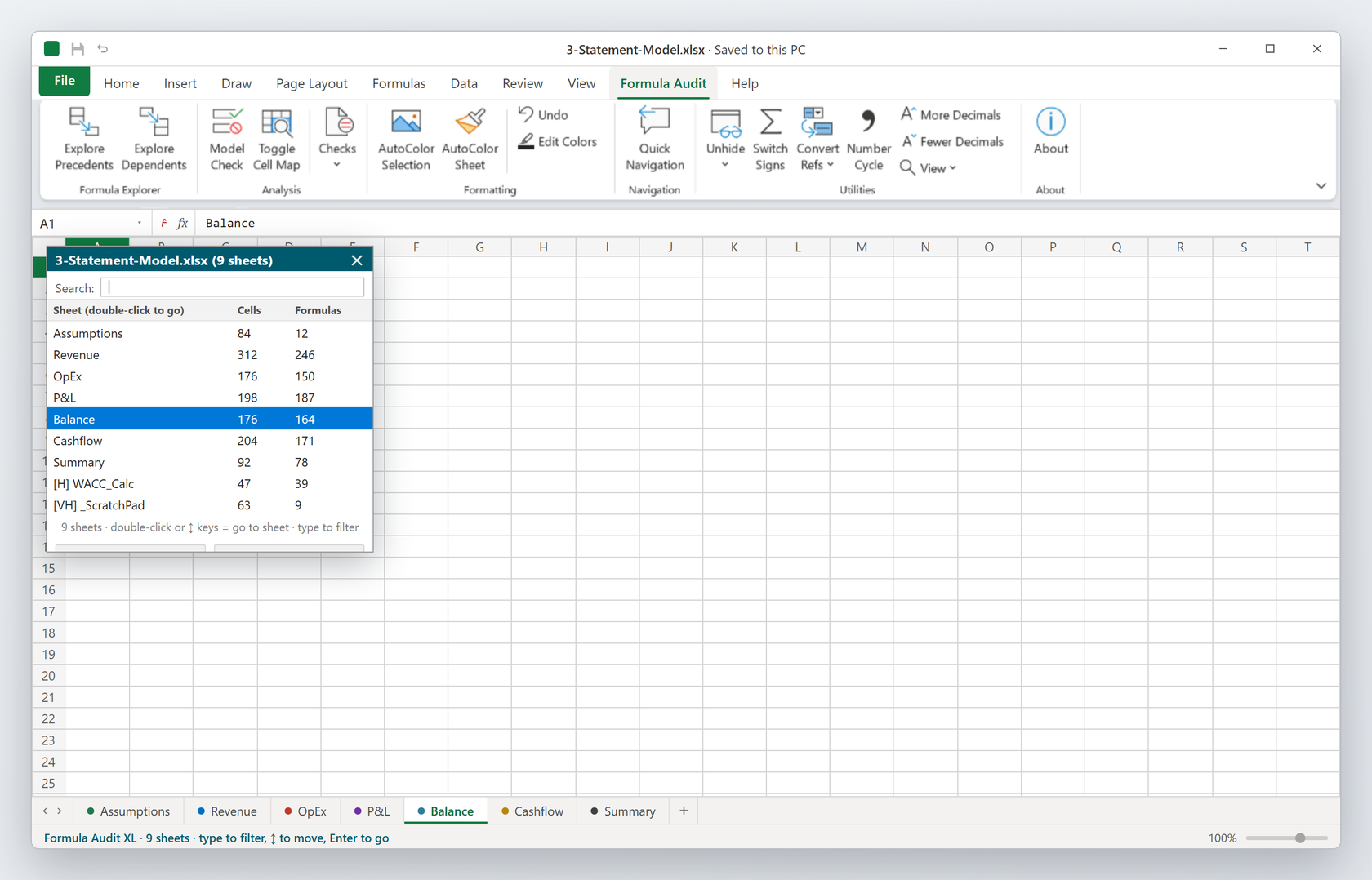Click Explore Precedents tool
This screenshot has height=880, width=1372.
coord(83,139)
